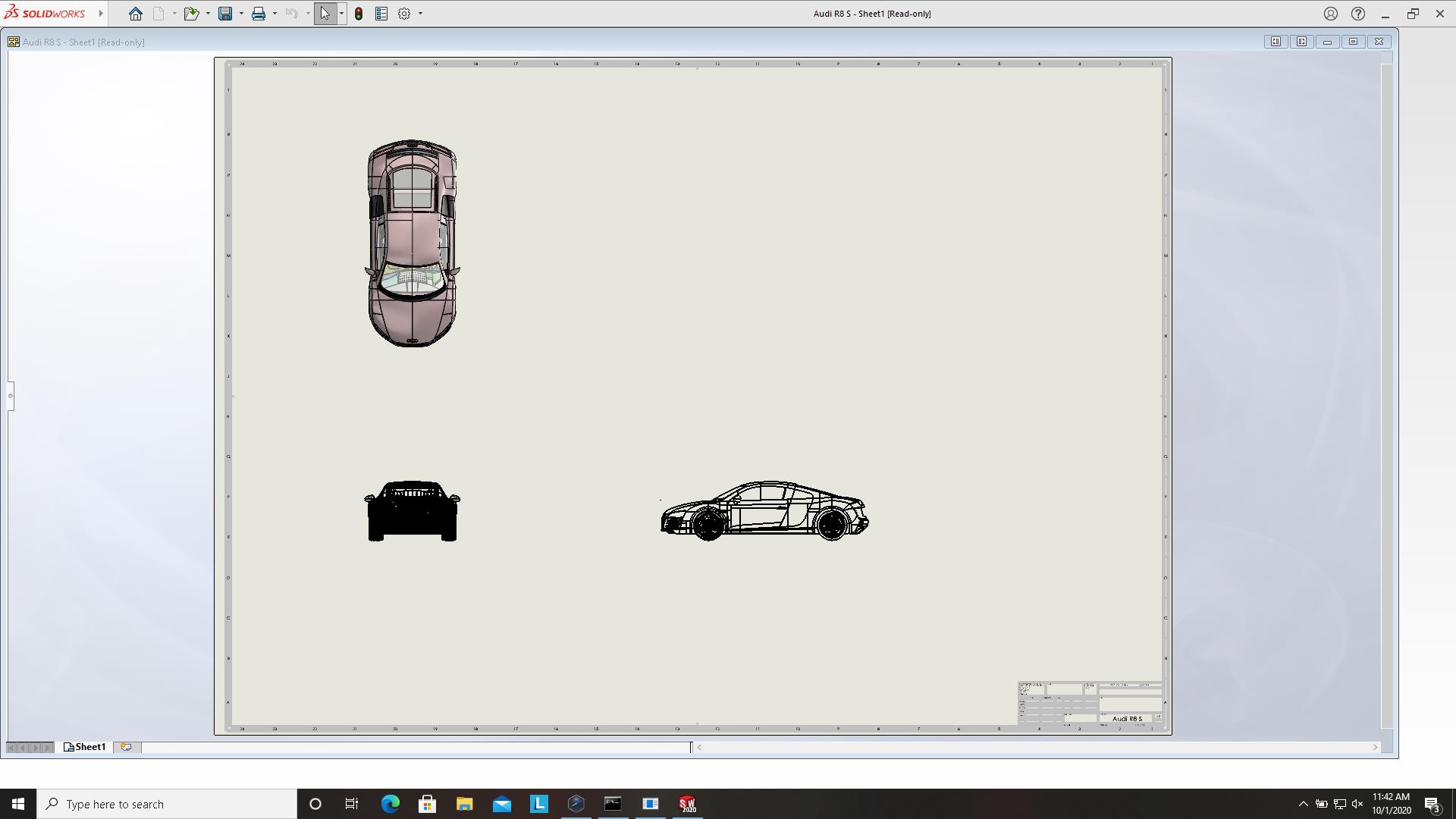Select the Sheet1 tab
The height and width of the screenshot is (819, 1456).
85,747
